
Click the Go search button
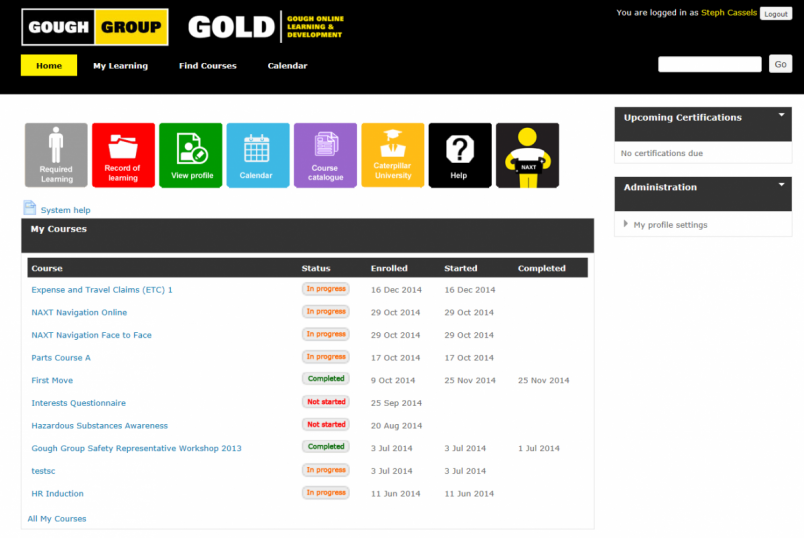[x=780, y=64]
